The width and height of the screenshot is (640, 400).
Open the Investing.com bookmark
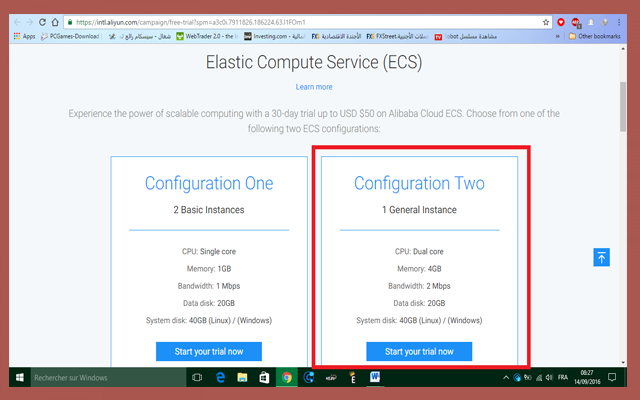(275, 36)
